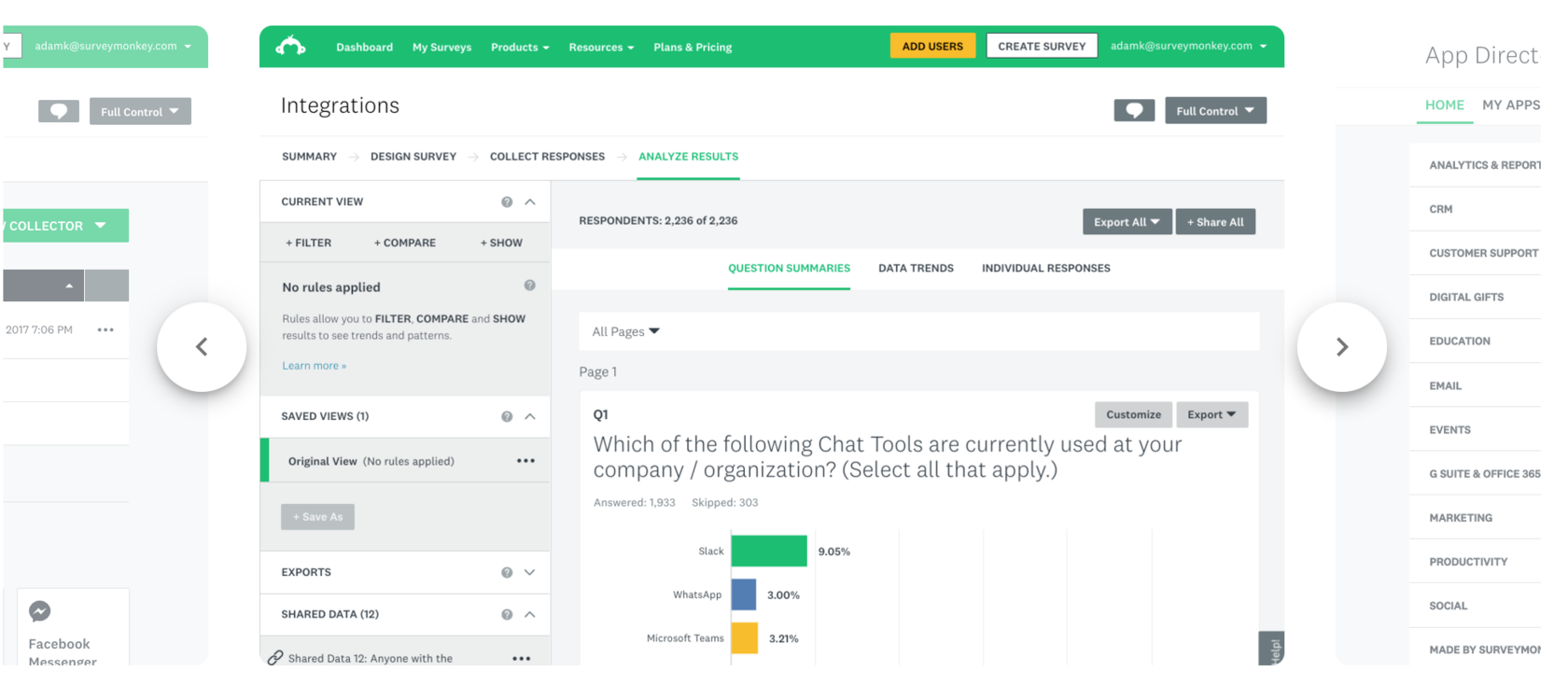Viewport: 1568px width, 699px height.
Task: Click the green Slack bar in chart
Action: pyautogui.click(x=769, y=551)
